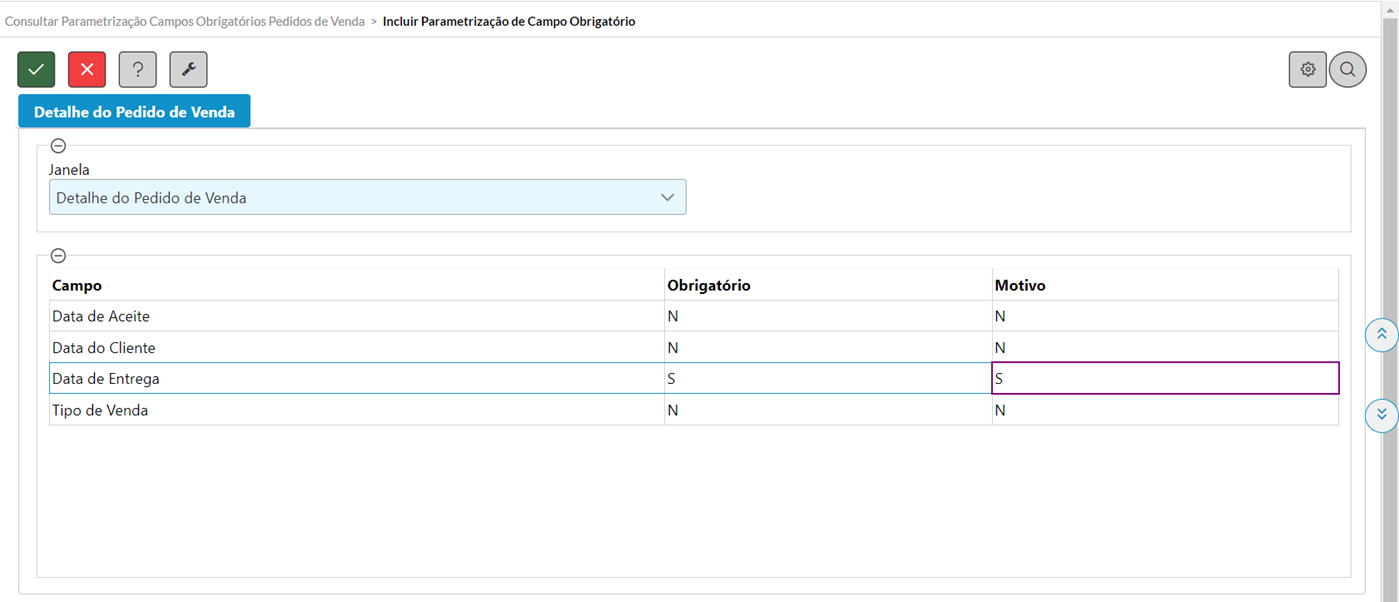Jump to top with double-up chevron
The image size is (1399, 602).
[1382, 334]
